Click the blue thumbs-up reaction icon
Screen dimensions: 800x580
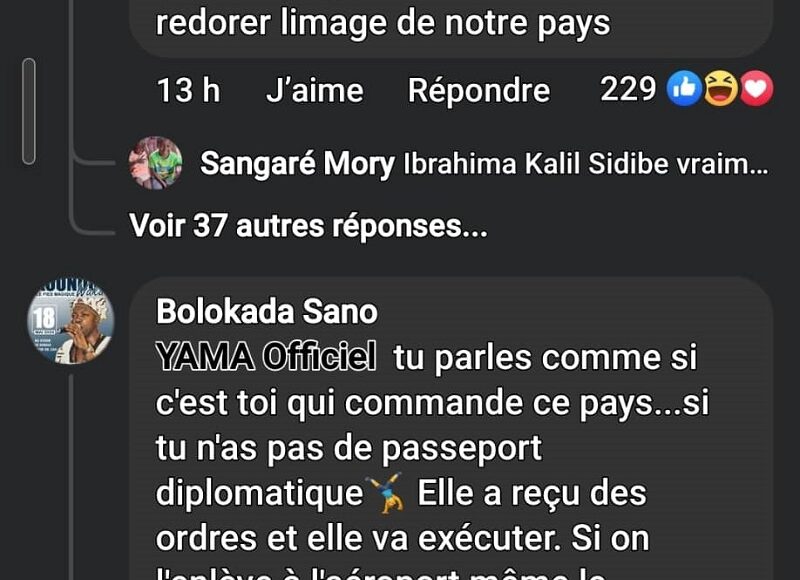pos(684,89)
